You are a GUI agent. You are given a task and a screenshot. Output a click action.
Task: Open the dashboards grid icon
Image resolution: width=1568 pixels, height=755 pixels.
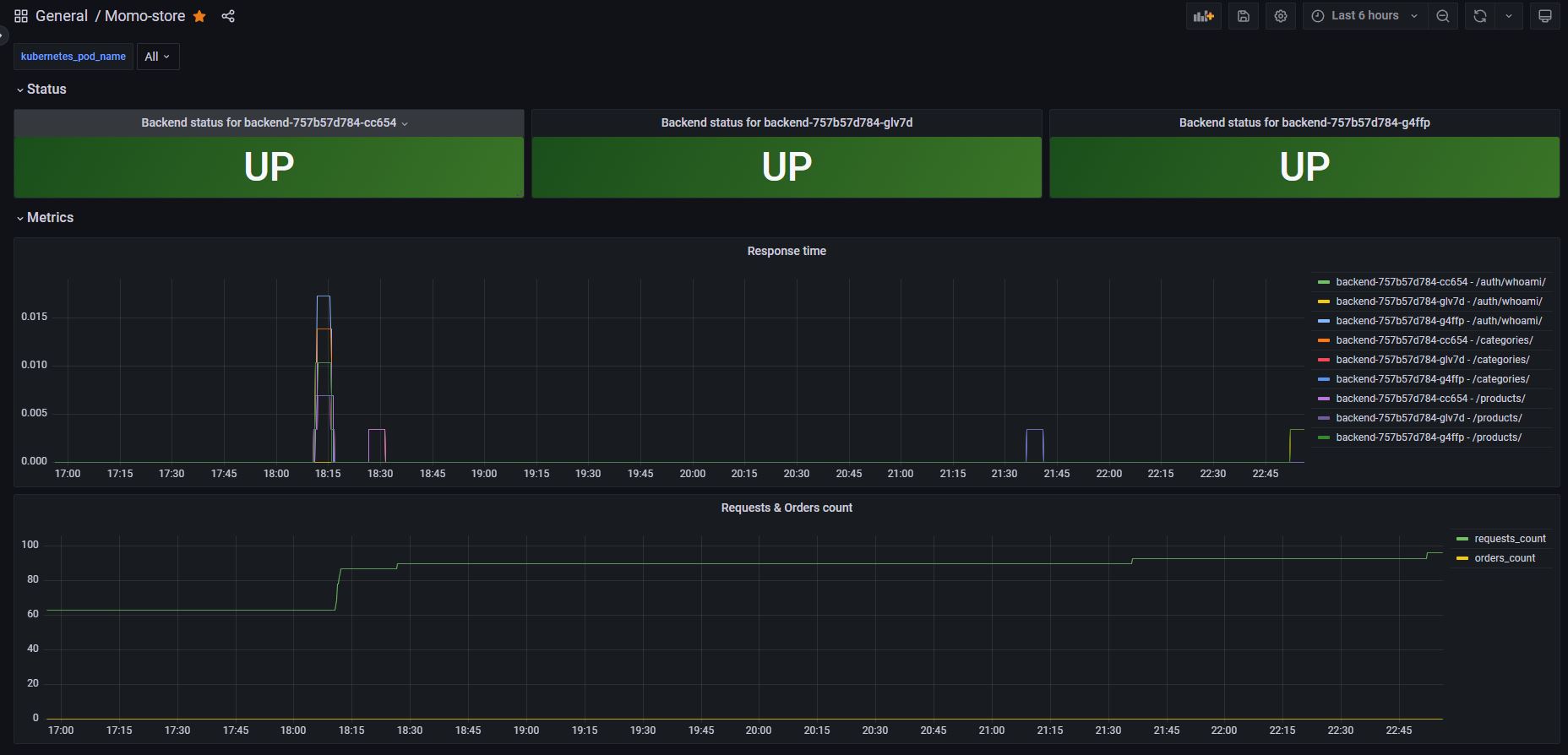point(21,16)
